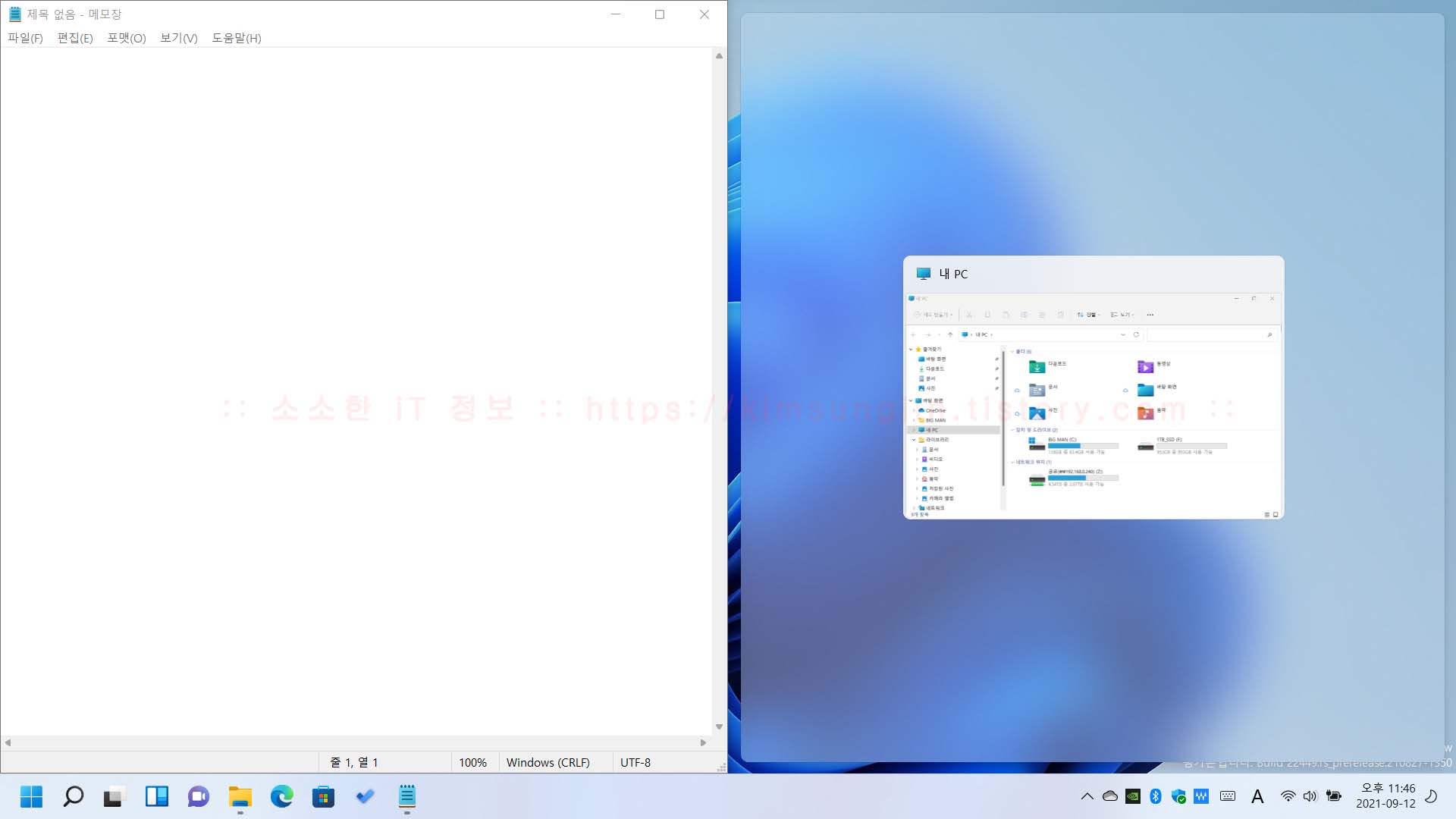Click the volume speaker tray icon

1310,796
